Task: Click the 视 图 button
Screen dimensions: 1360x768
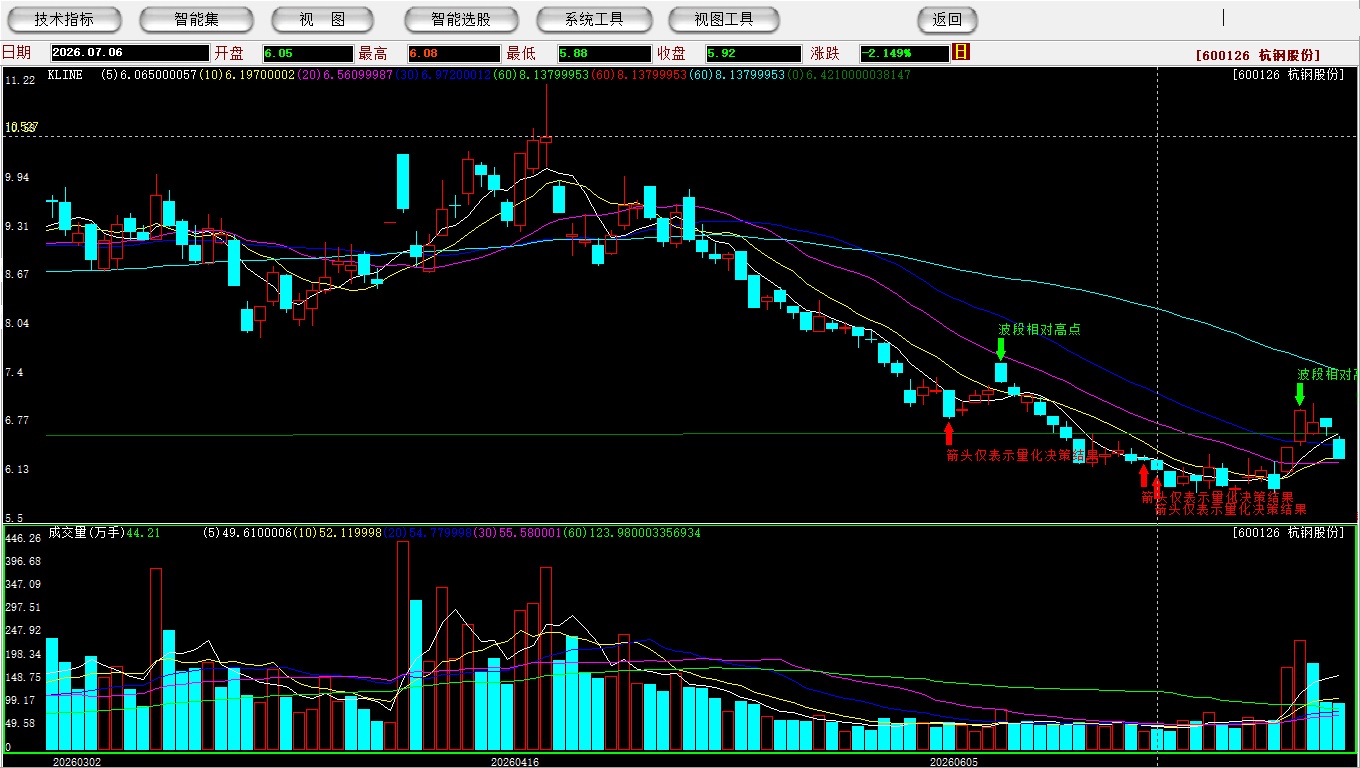Action: point(322,19)
